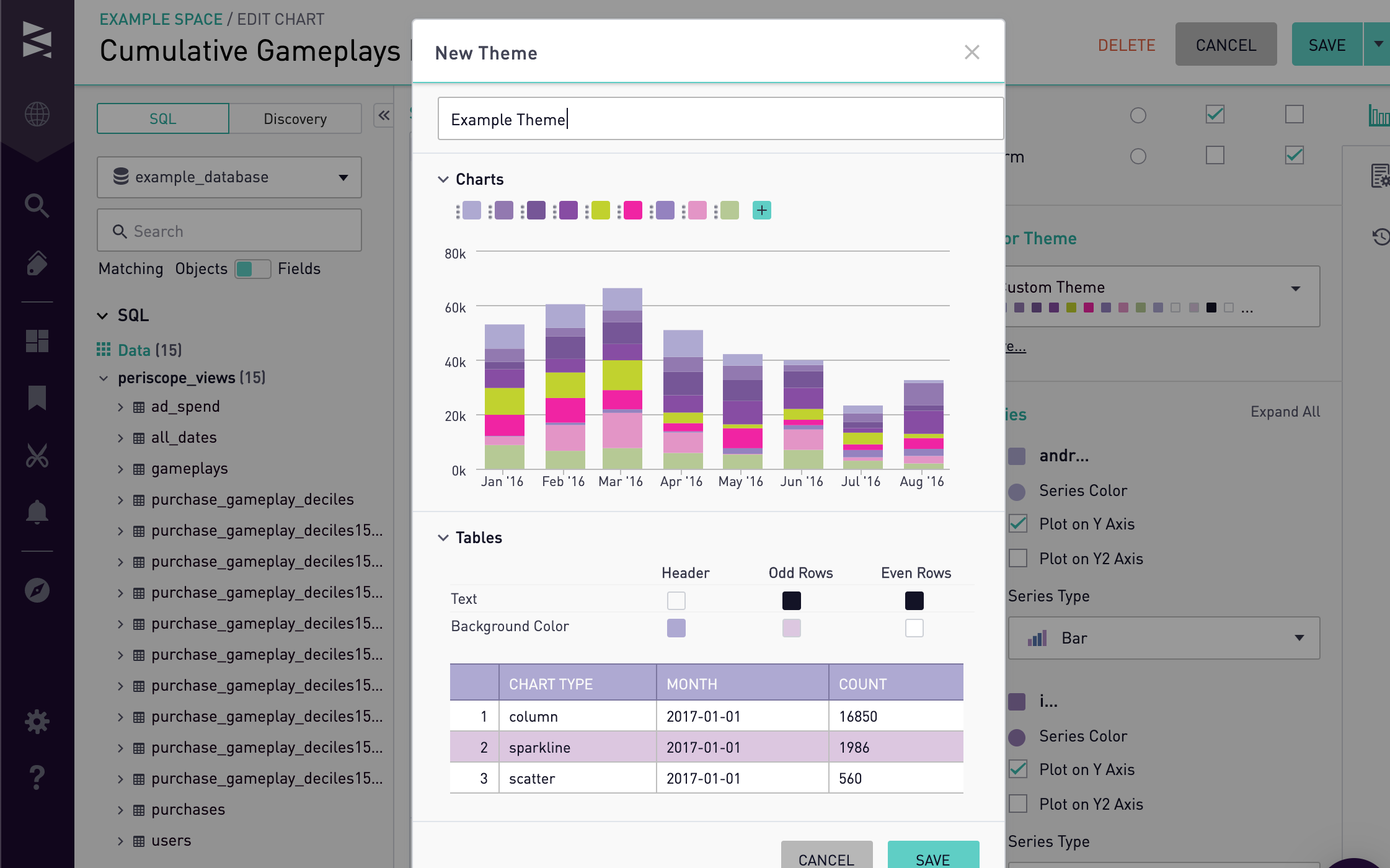
Task: Collapse the Charts section
Action: 443,179
